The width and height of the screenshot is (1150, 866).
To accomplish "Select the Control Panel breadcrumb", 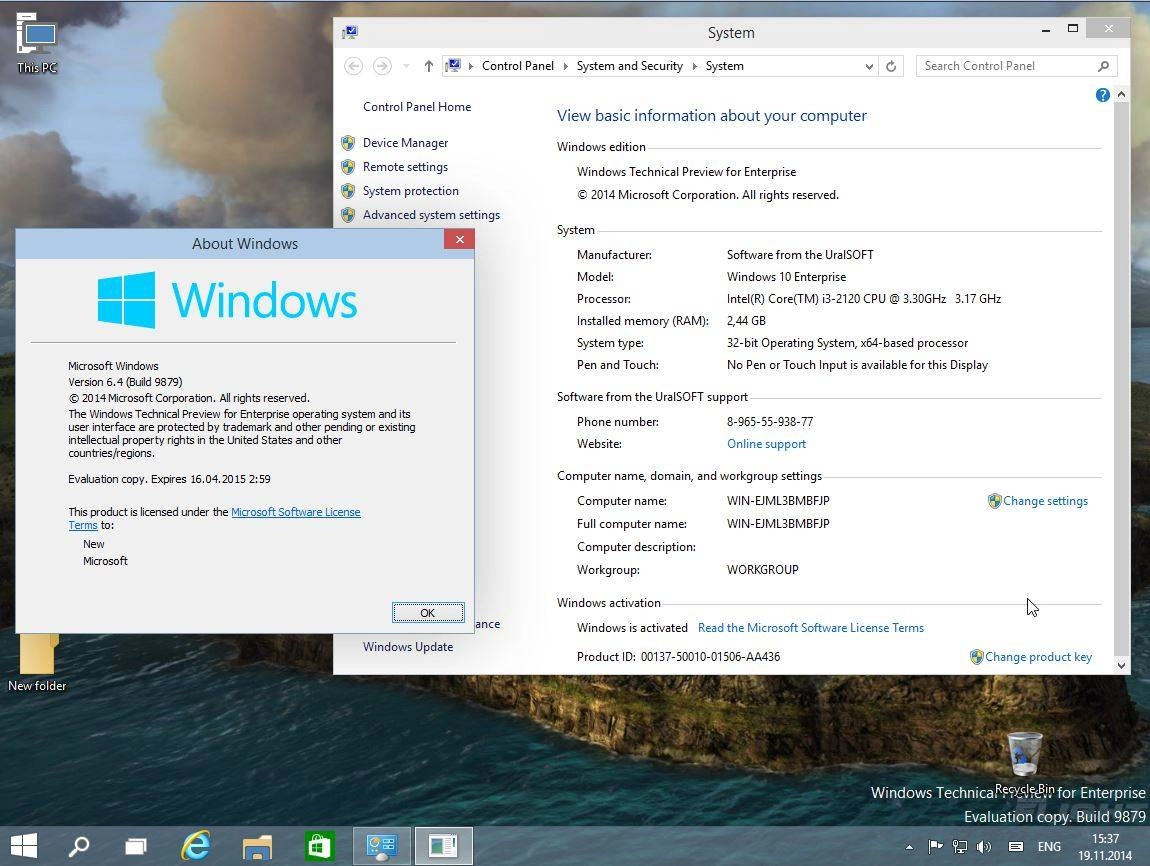I will (x=518, y=66).
